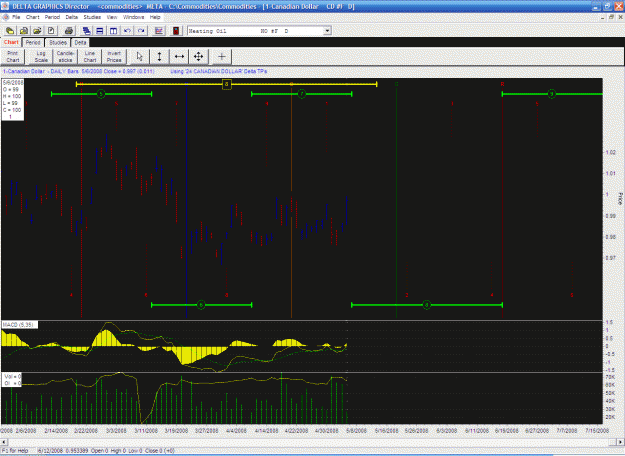The image size is (625, 456).
Task: Click the scrollbar right arrow at bottom
Action: pyautogui.click(x=621, y=442)
